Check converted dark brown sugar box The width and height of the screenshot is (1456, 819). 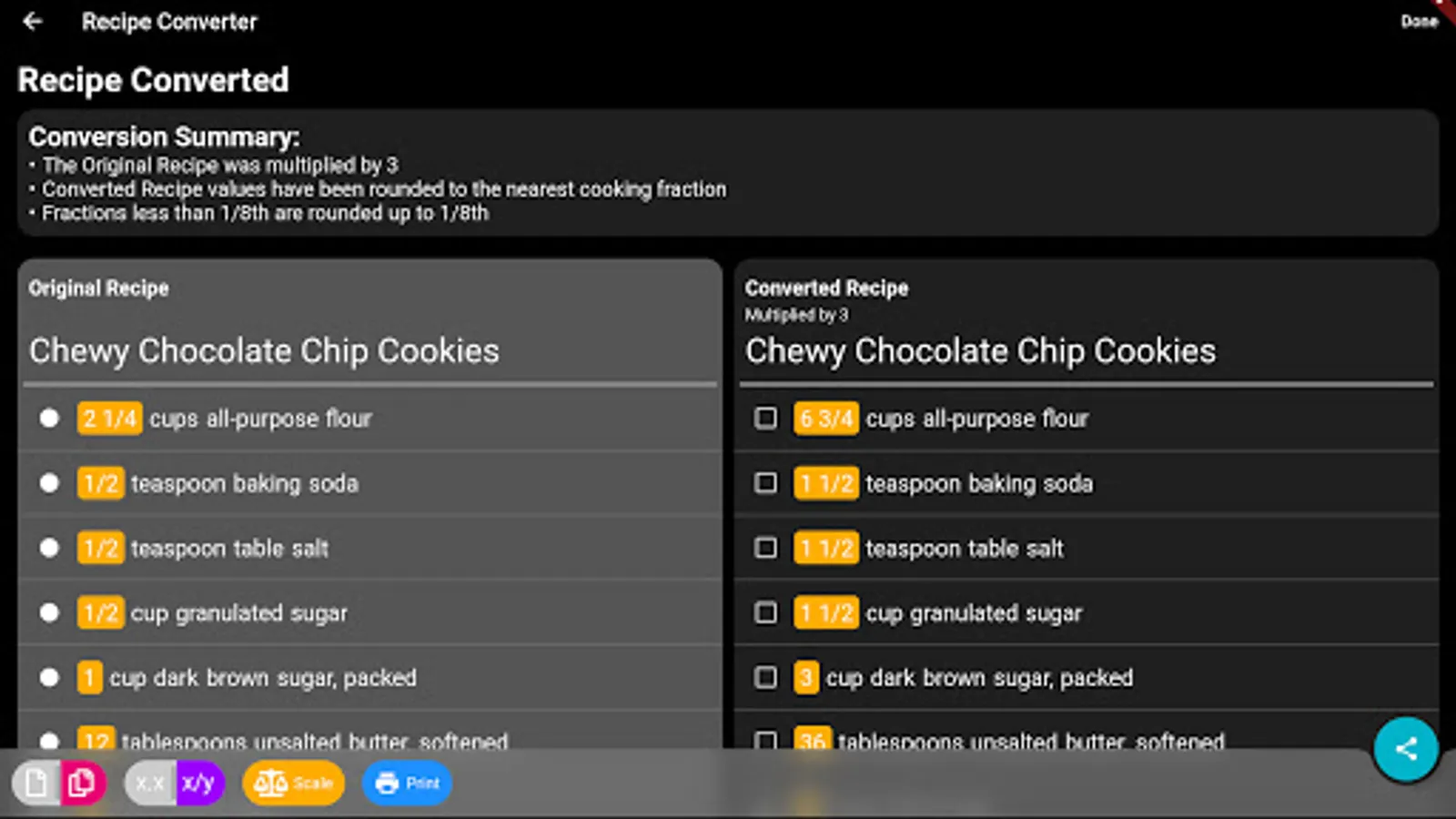[766, 677]
